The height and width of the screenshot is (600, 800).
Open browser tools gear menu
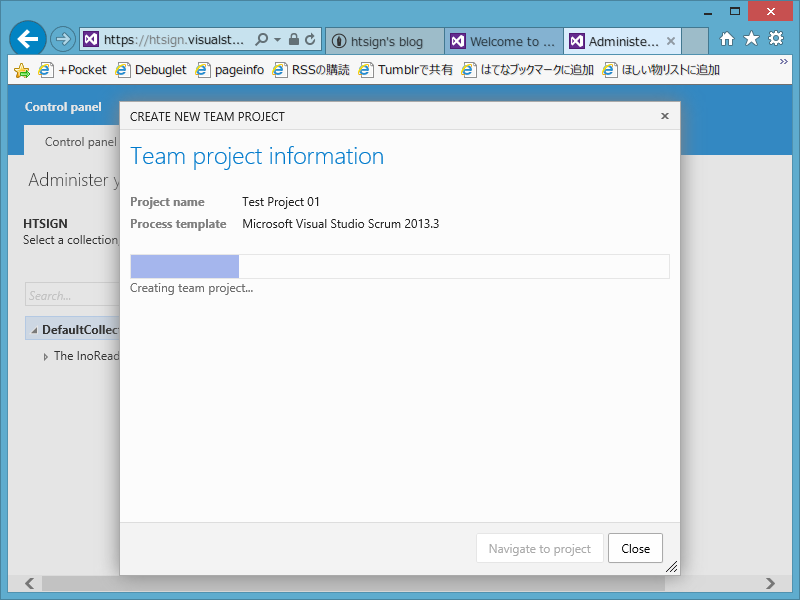(776, 39)
